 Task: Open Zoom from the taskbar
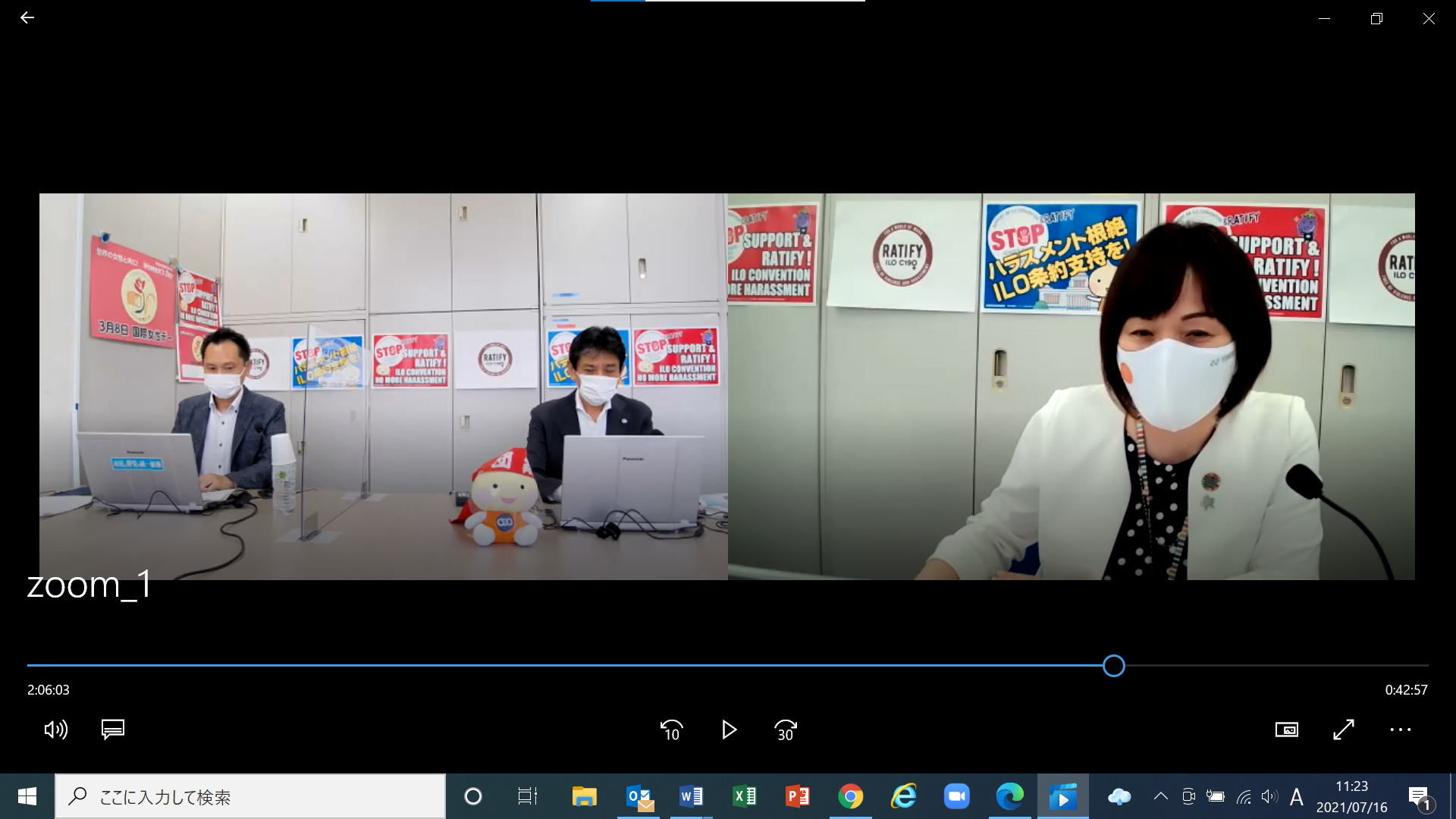[x=957, y=796]
